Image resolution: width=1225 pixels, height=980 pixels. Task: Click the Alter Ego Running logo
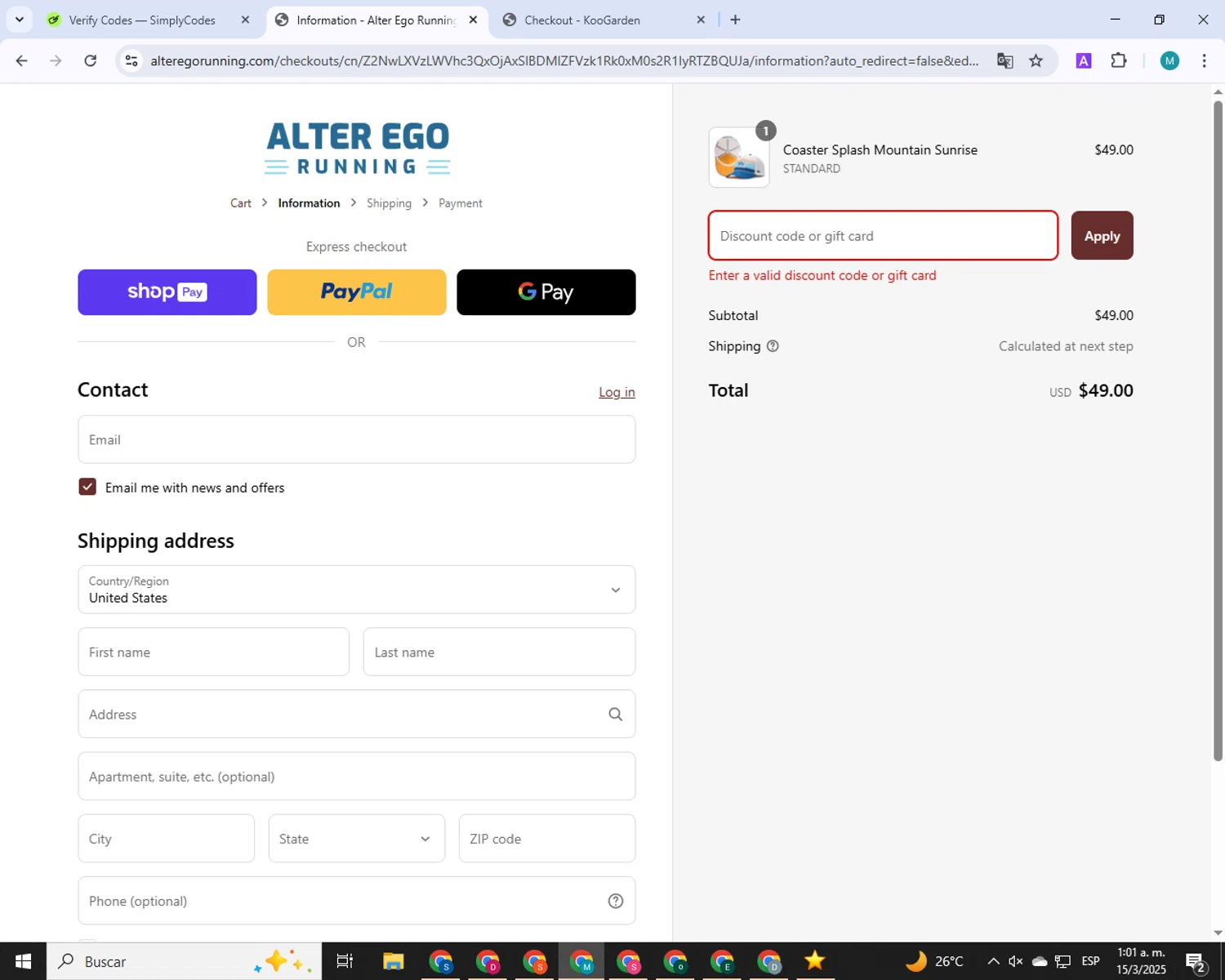pyautogui.click(x=357, y=148)
